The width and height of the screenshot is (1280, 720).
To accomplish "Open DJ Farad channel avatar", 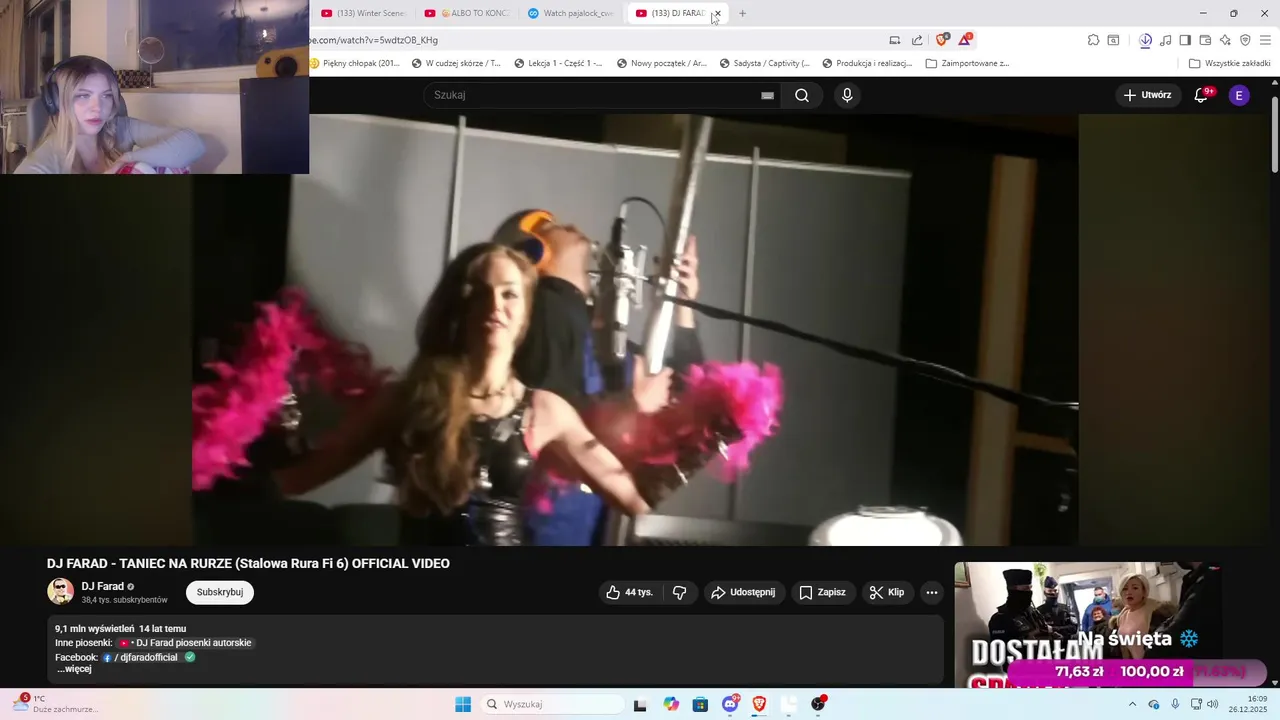I will (x=60, y=591).
